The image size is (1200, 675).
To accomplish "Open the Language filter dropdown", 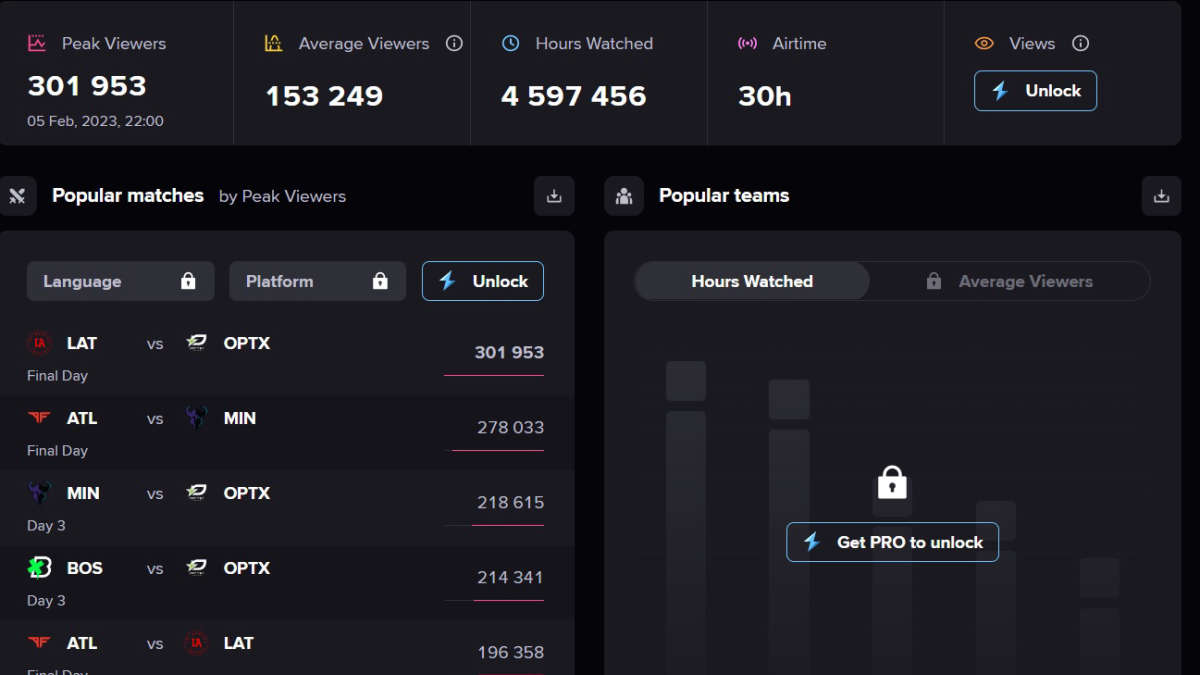I will click(120, 281).
